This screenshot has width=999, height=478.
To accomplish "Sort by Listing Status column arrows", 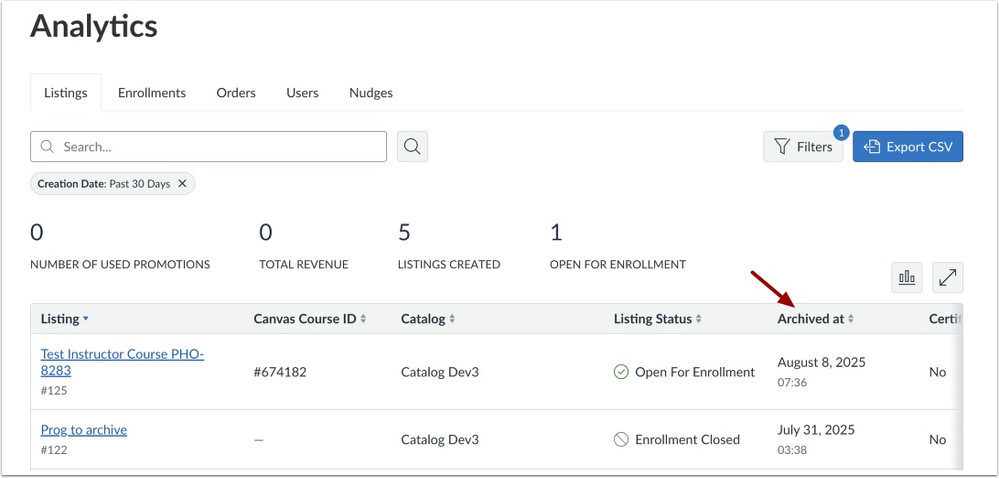I will [x=698, y=319].
